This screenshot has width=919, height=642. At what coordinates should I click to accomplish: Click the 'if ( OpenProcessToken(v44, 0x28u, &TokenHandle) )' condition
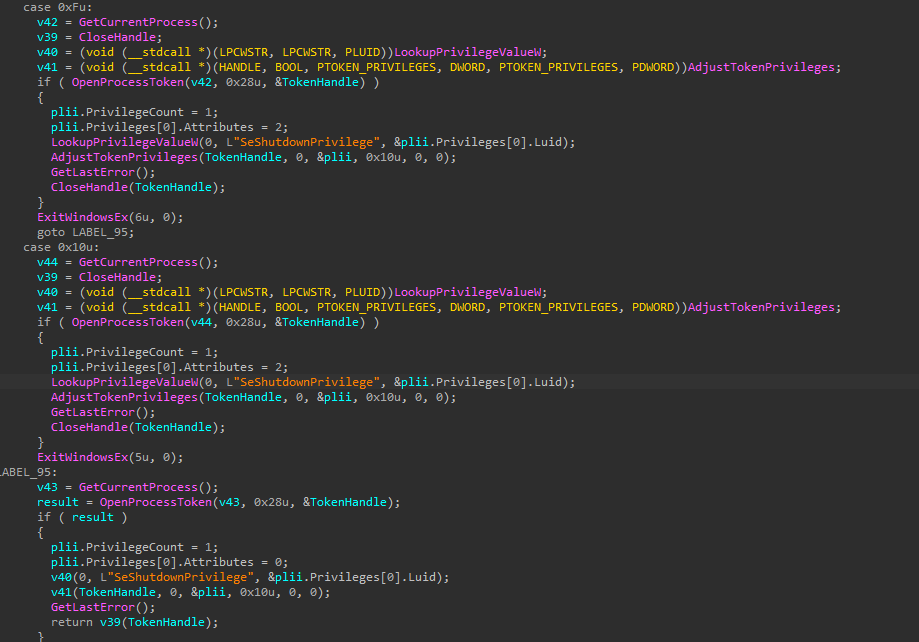tap(208, 322)
